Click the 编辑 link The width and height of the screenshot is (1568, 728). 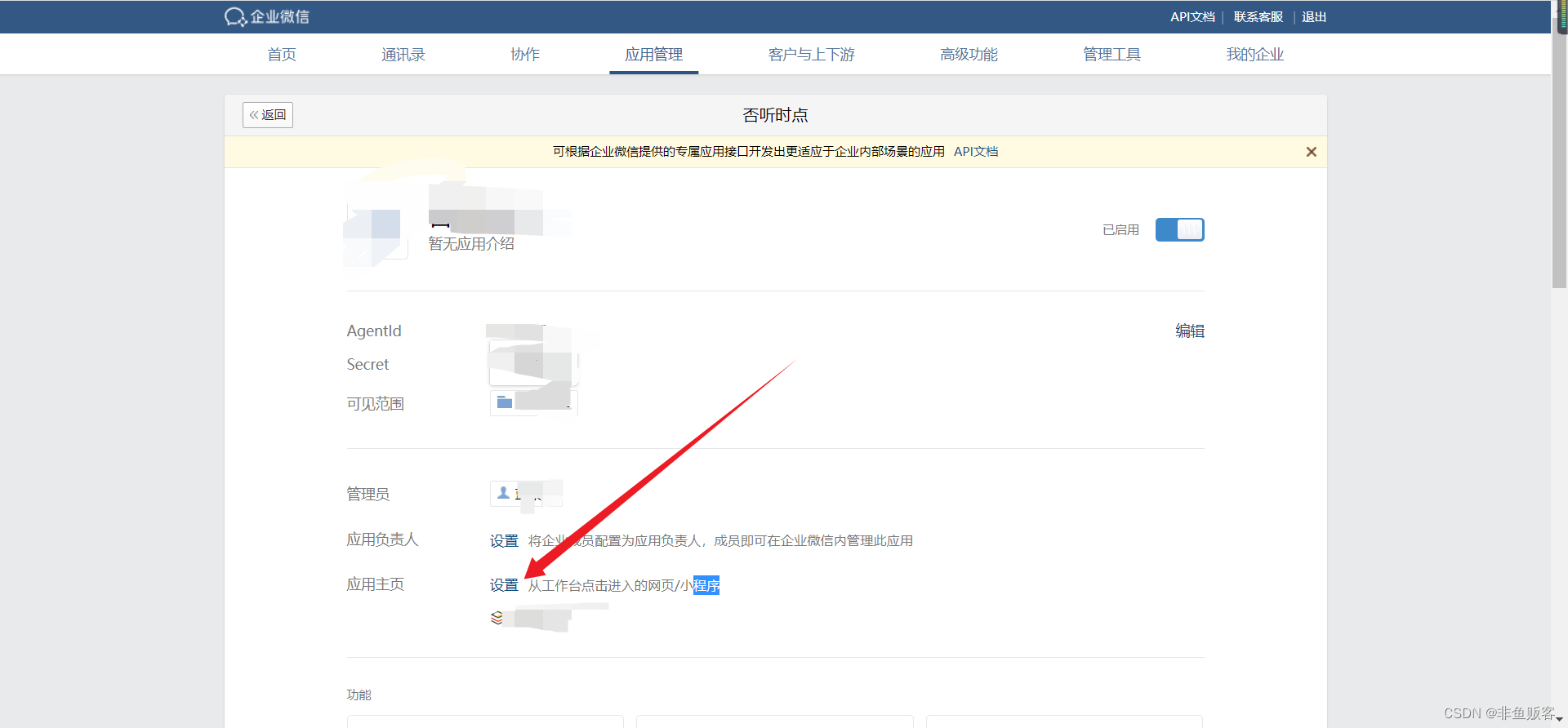point(1190,331)
